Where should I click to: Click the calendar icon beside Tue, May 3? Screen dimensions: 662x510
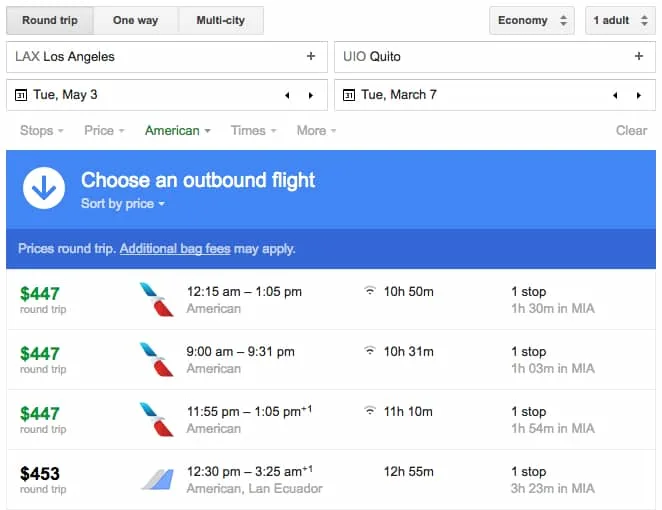pyautogui.click(x=21, y=95)
